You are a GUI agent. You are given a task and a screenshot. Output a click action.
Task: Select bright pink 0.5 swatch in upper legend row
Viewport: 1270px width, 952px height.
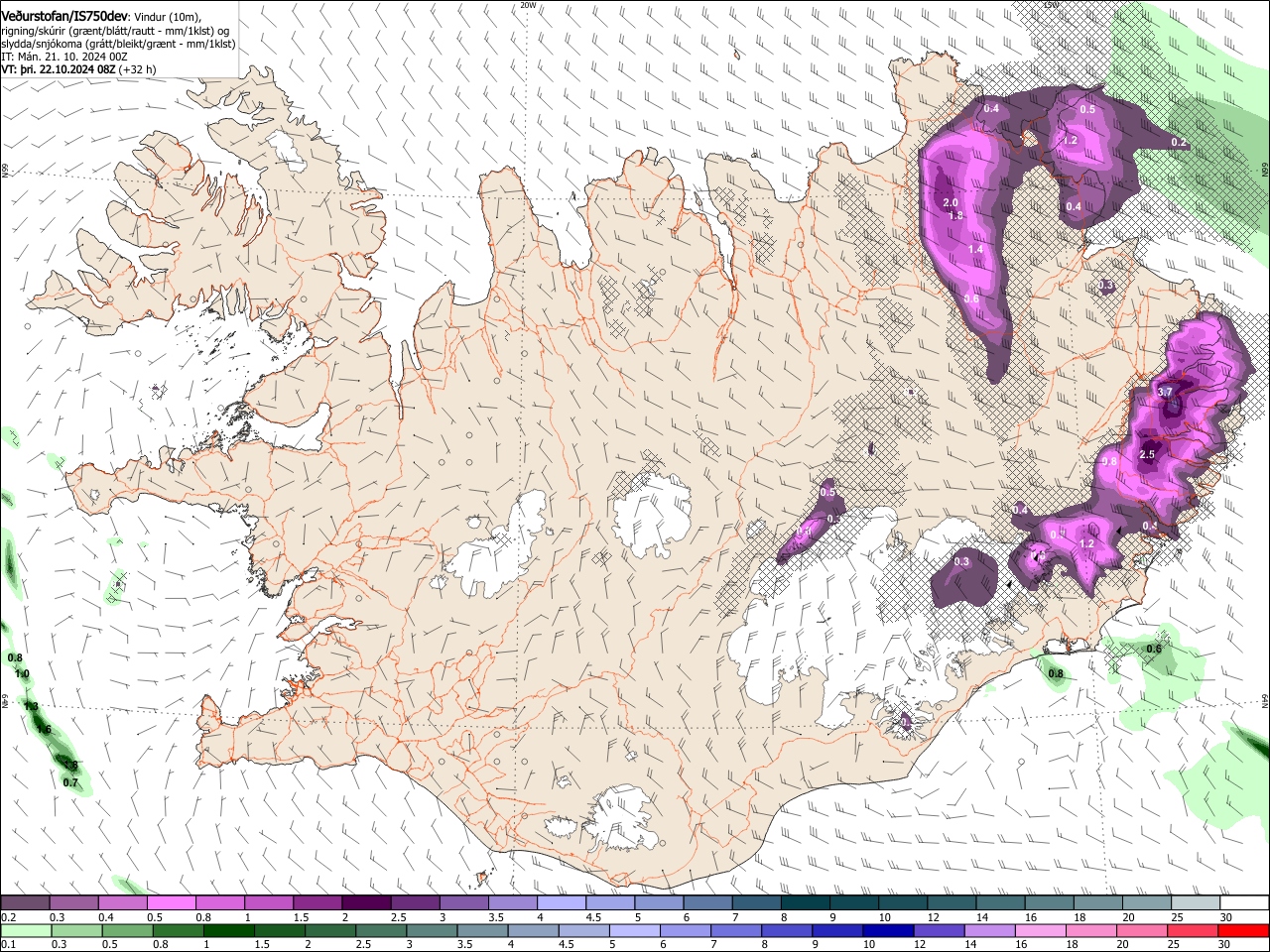(x=171, y=903)
